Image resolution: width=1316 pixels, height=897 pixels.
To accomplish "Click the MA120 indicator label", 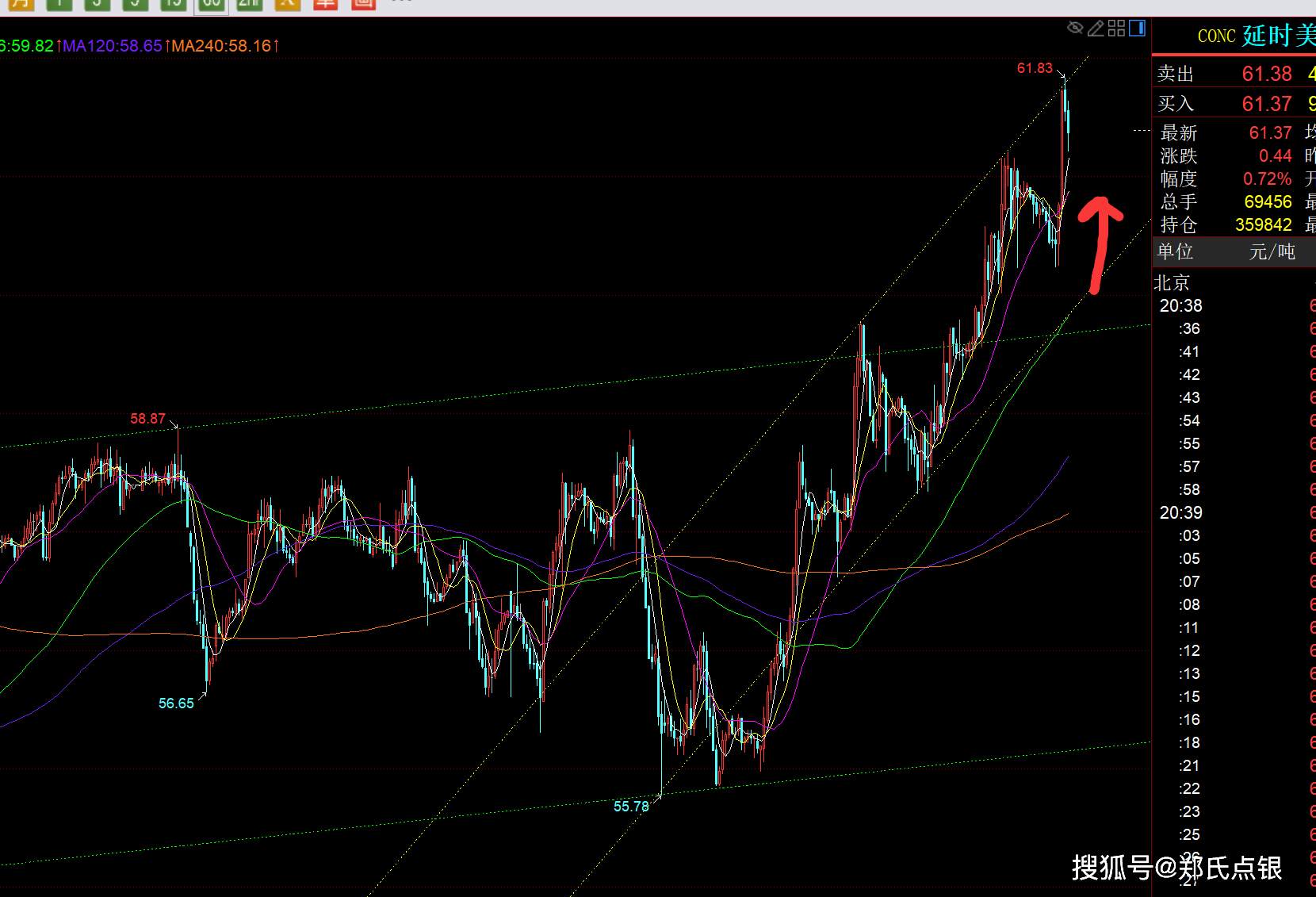I will [112, 46].
